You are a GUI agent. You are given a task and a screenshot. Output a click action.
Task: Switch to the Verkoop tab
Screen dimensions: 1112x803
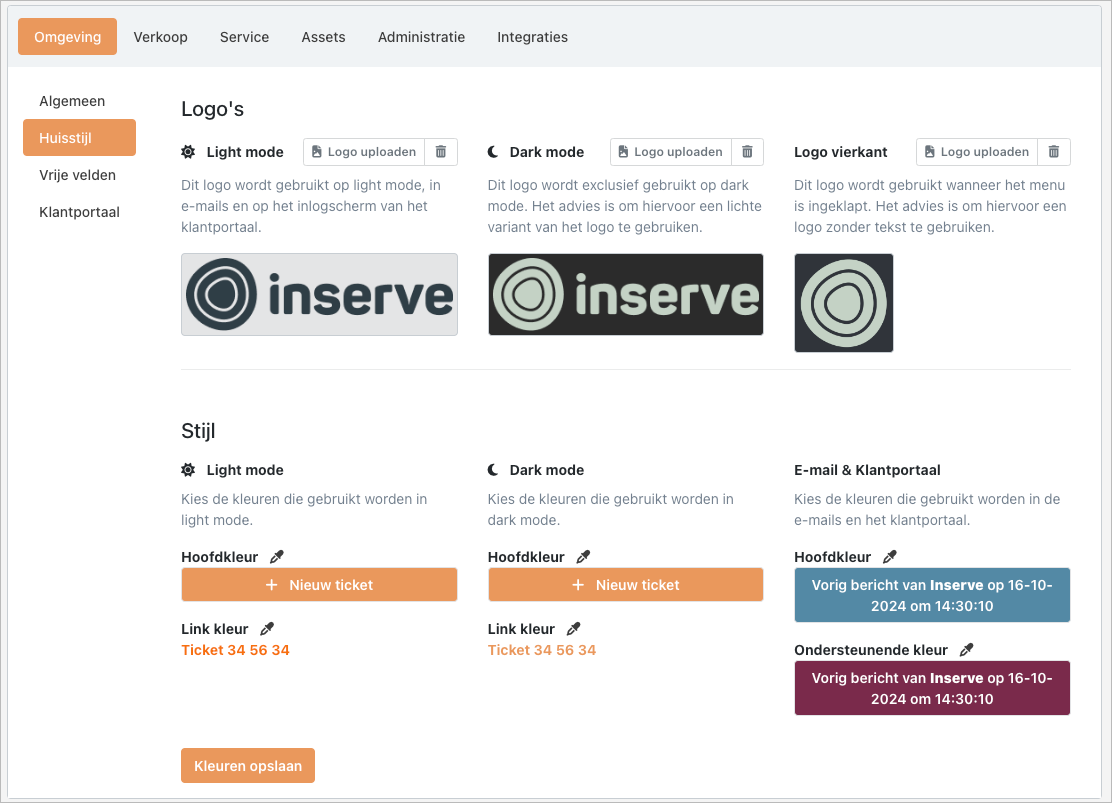click(160, 37)
